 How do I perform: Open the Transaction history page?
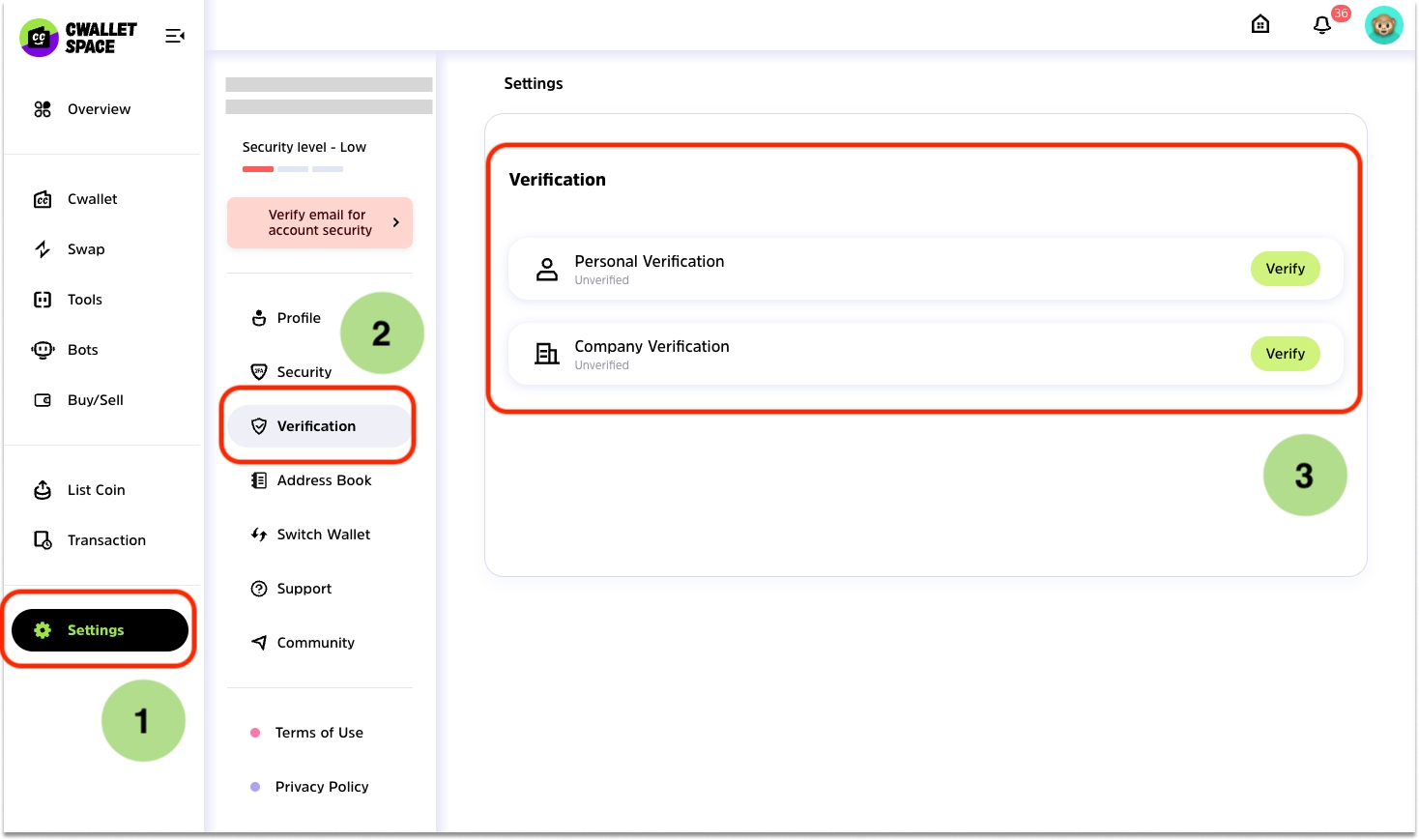click(106, 540)
